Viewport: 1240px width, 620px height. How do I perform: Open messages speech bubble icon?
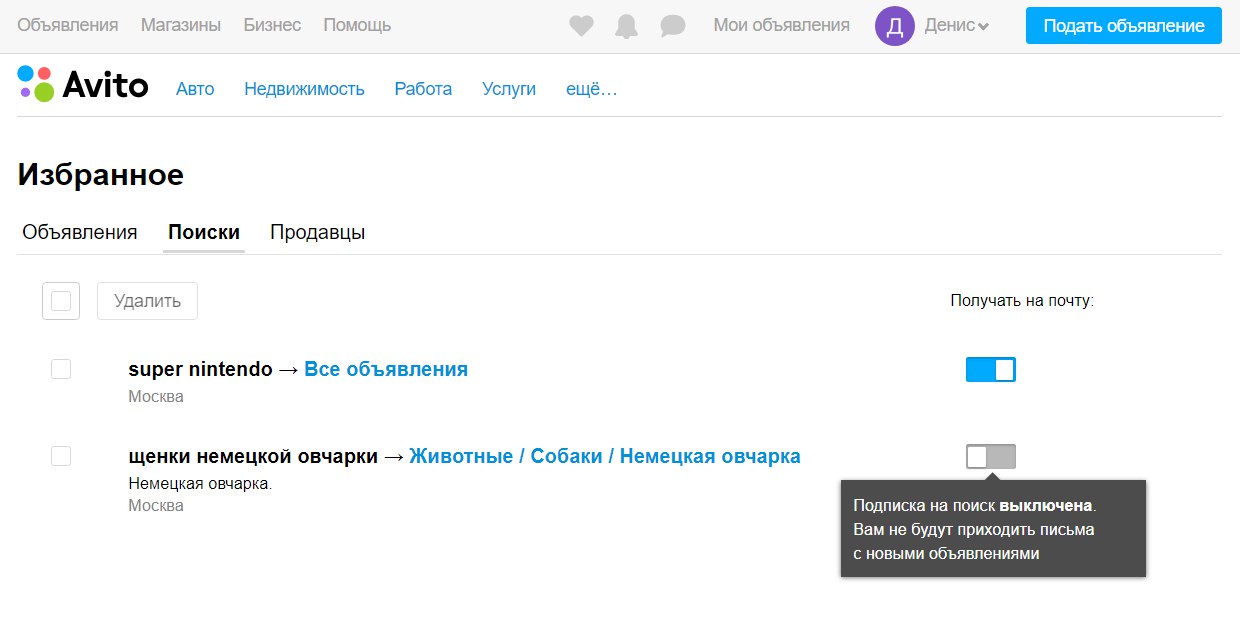click(x=673, y=26)
